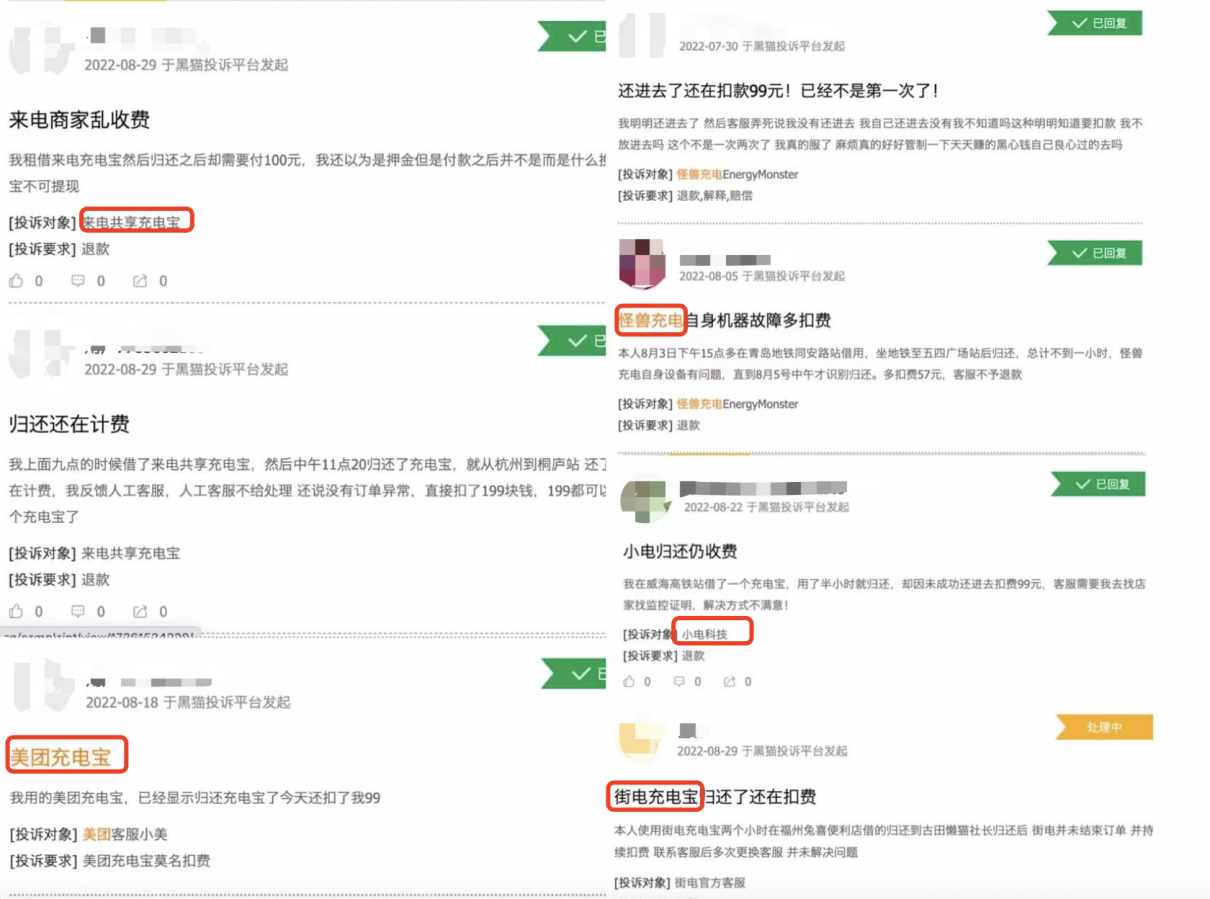Click the body text starting 我在威海高铁站

885,594
